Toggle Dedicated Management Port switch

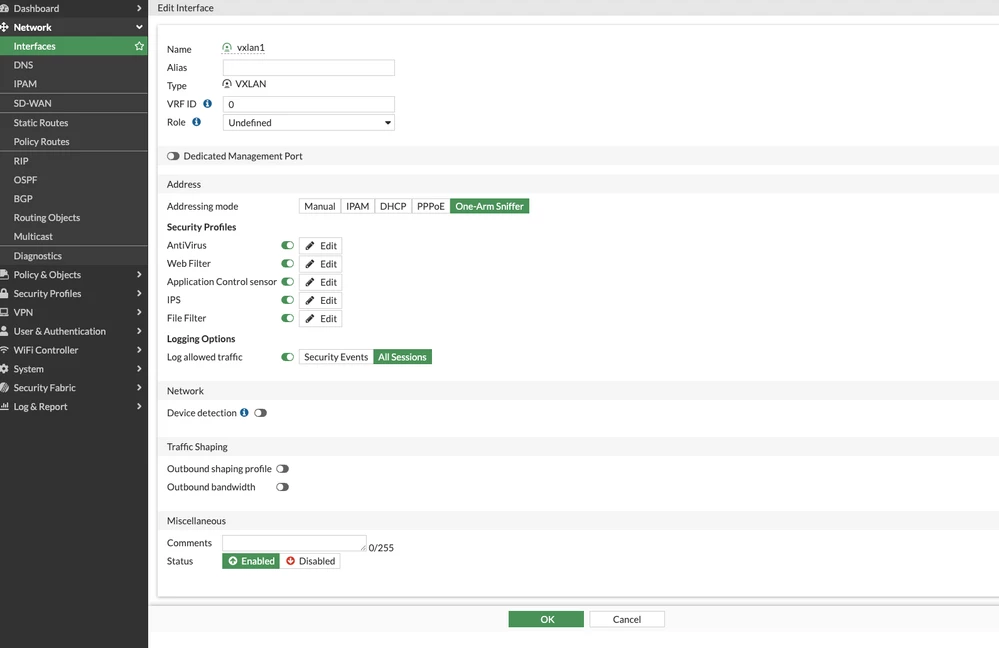click(x=173, y=156)
